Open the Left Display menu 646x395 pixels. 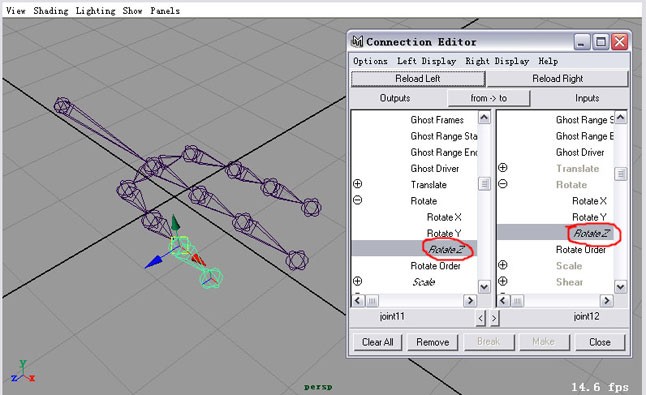coord(426,61)
